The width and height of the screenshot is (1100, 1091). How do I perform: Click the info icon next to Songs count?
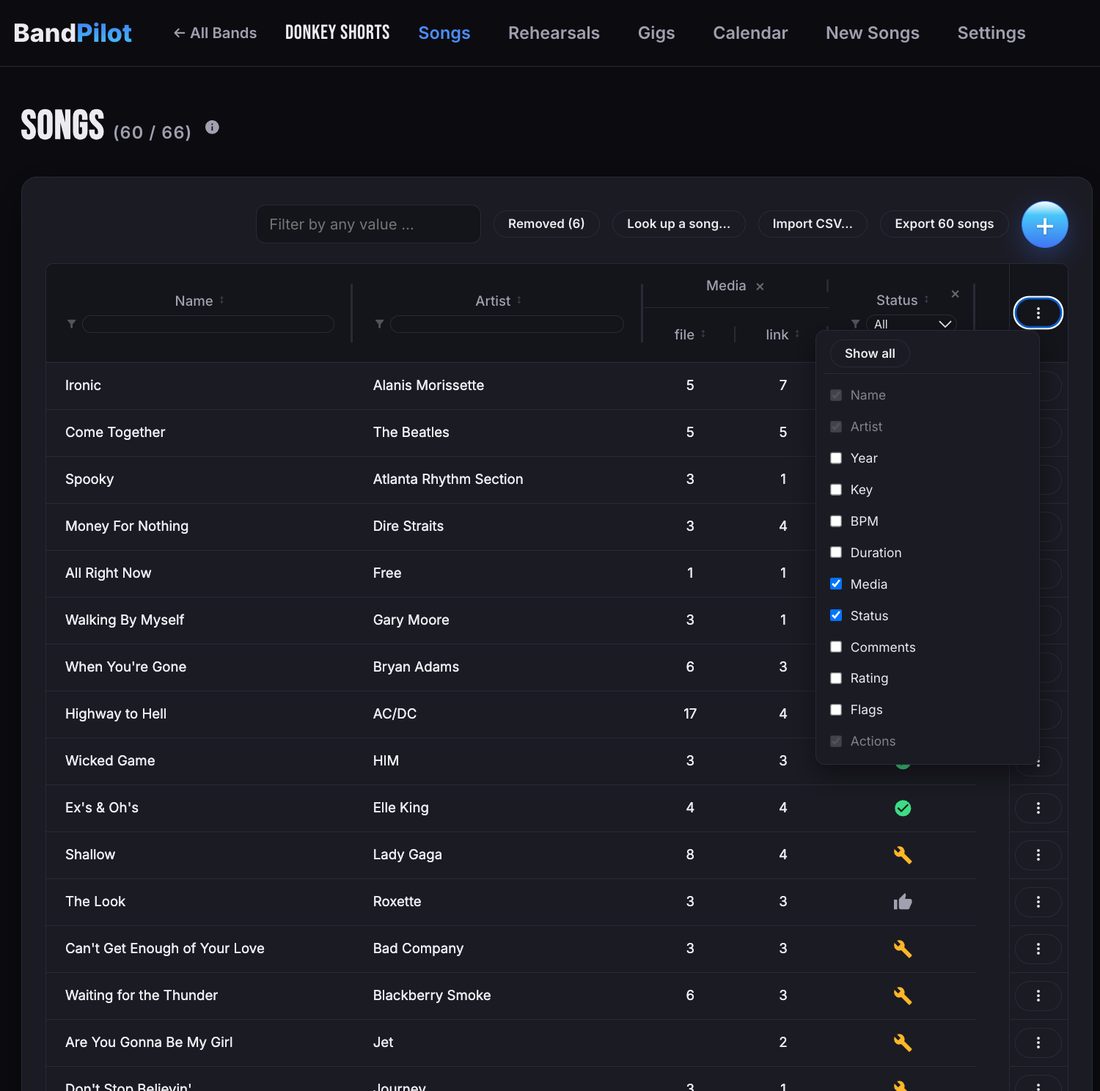tap(212, 127)
